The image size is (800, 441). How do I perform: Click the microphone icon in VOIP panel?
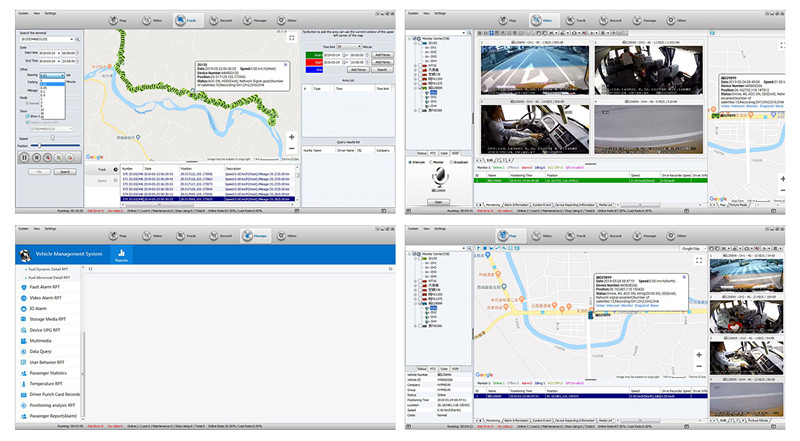pyautogui.click(x=441, y=177)
